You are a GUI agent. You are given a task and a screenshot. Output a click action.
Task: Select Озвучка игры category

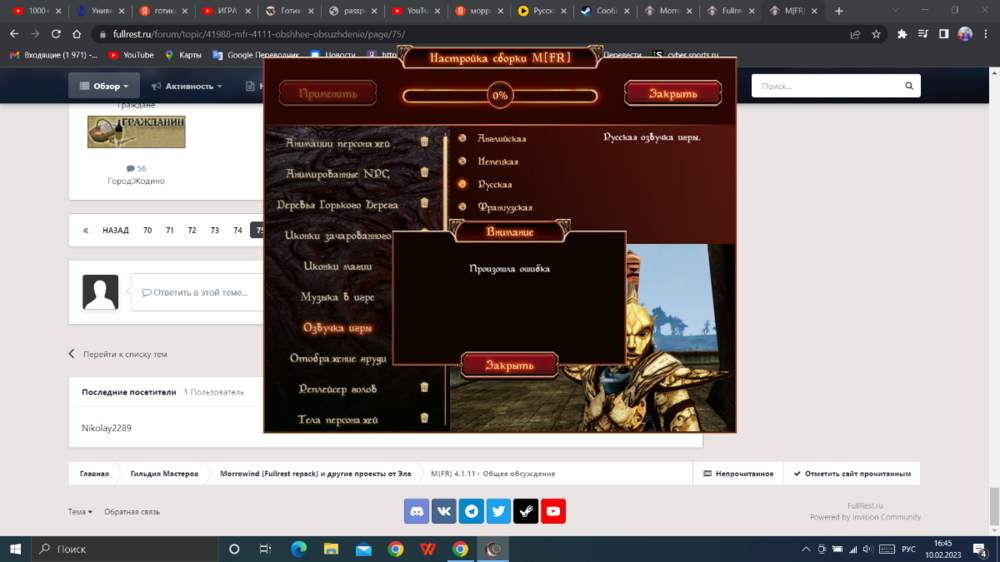point(337,327)
